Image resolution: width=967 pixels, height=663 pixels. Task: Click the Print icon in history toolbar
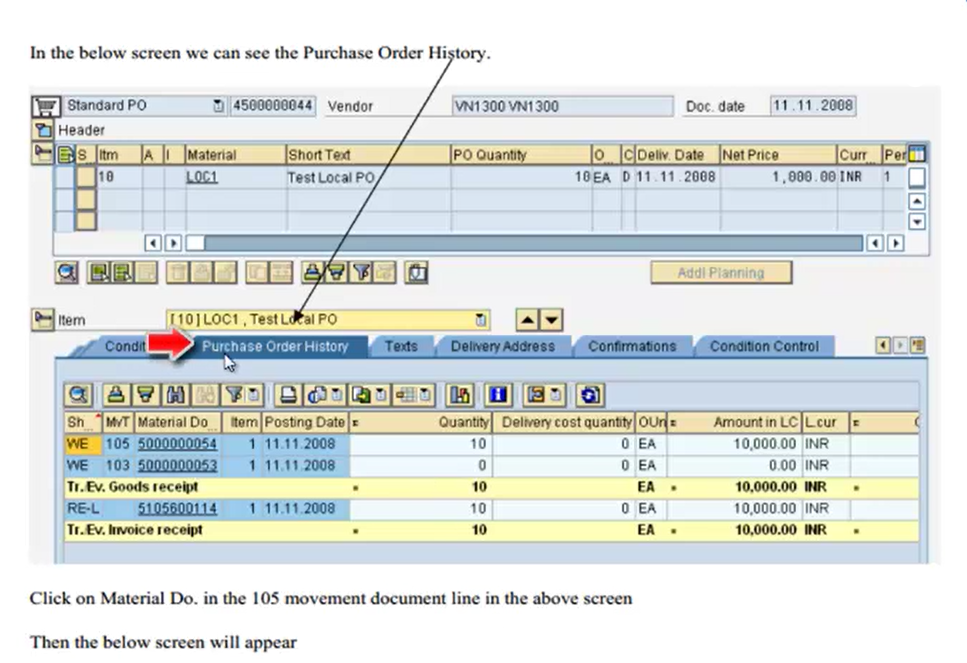click(289, 395)
